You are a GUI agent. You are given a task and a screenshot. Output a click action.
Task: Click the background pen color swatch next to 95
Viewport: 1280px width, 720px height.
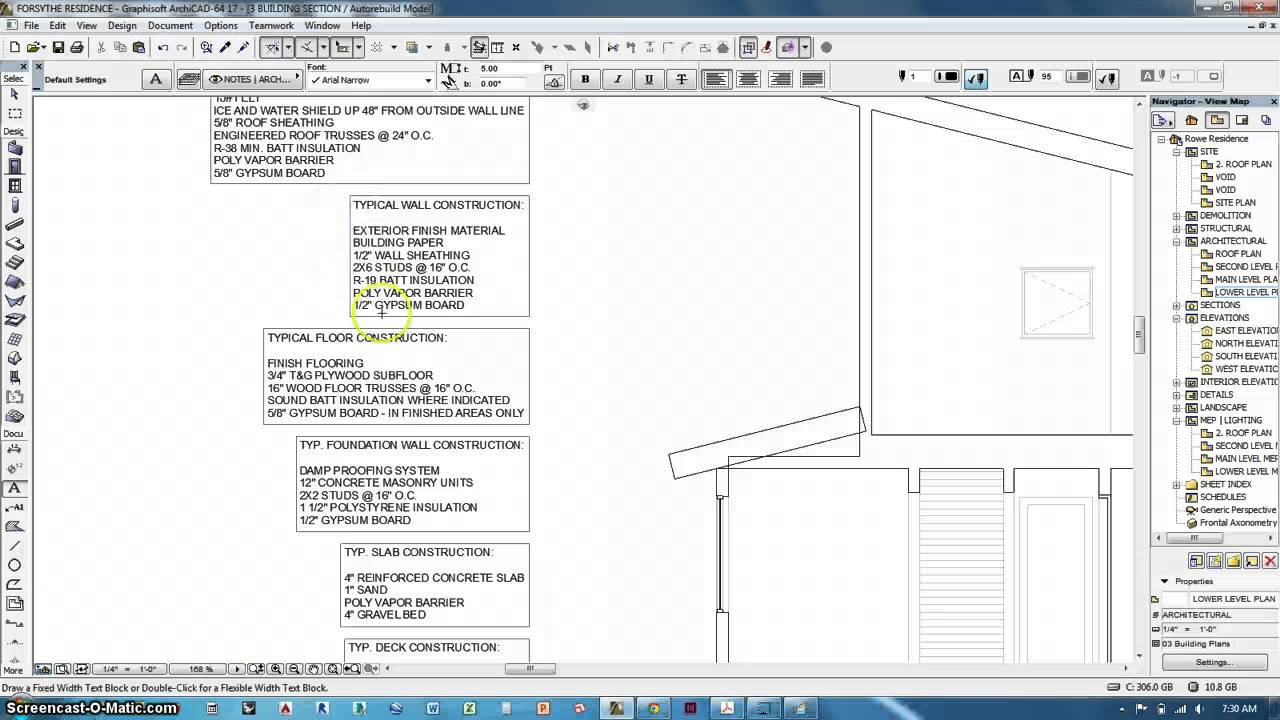pos(1078,77)
